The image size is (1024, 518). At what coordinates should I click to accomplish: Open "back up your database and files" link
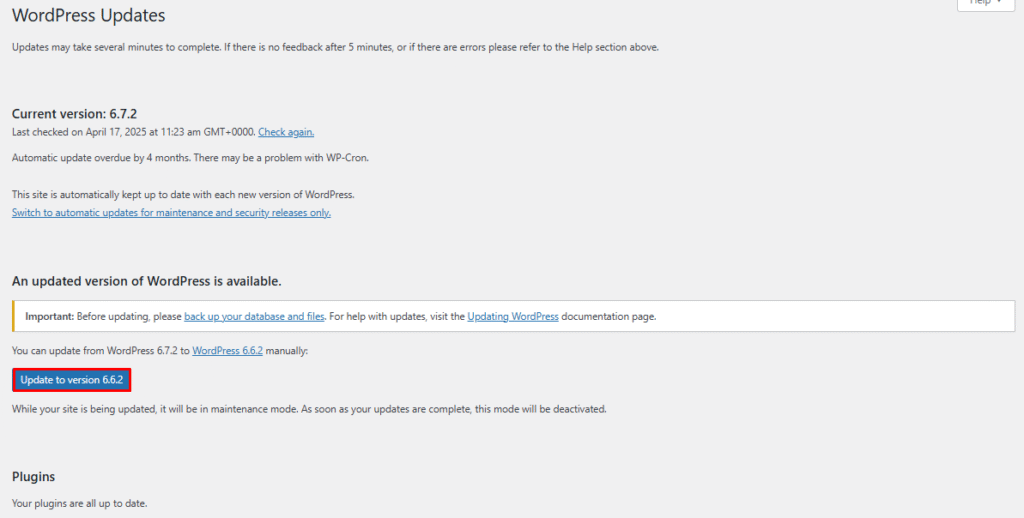[x=254, y=317]
